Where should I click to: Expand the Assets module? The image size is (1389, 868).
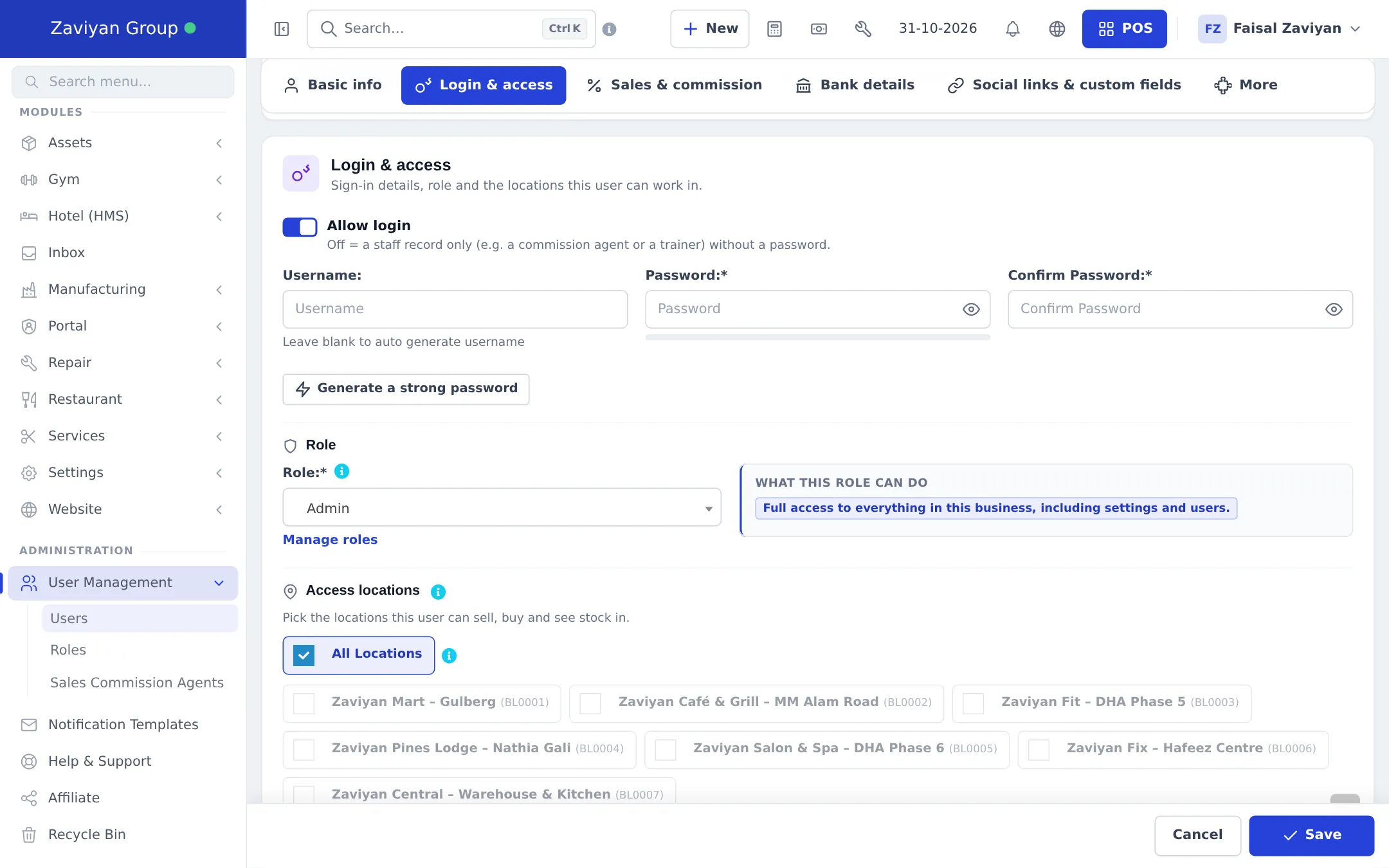tap(122, 143)
